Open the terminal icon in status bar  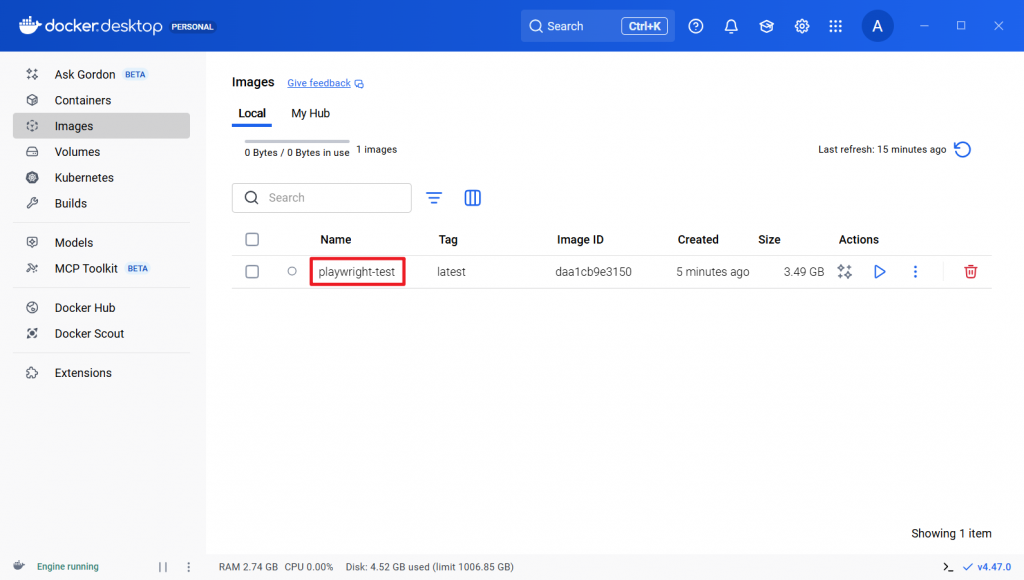coord(948,567)
